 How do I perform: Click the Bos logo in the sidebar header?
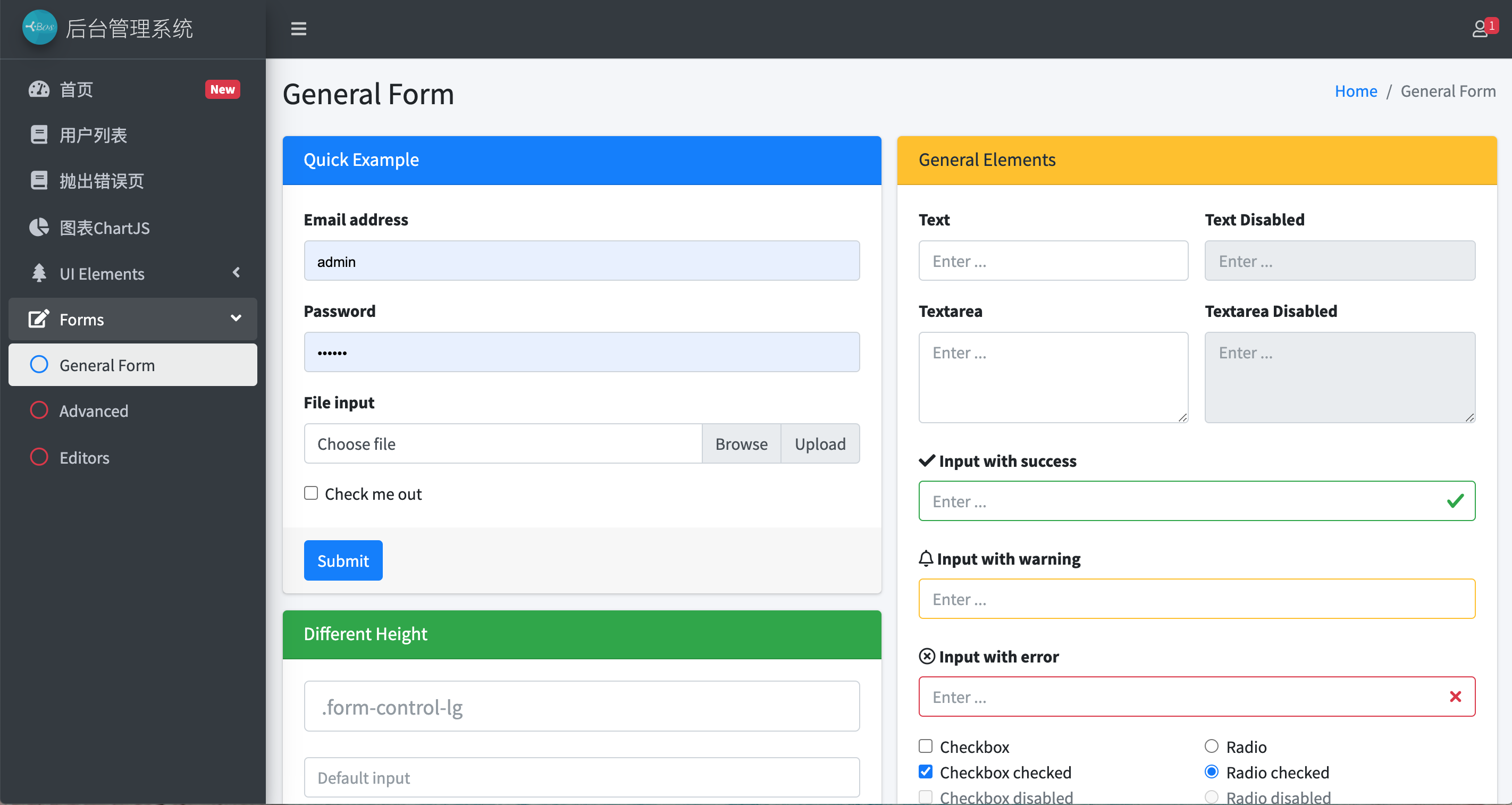tap(39, 28)
